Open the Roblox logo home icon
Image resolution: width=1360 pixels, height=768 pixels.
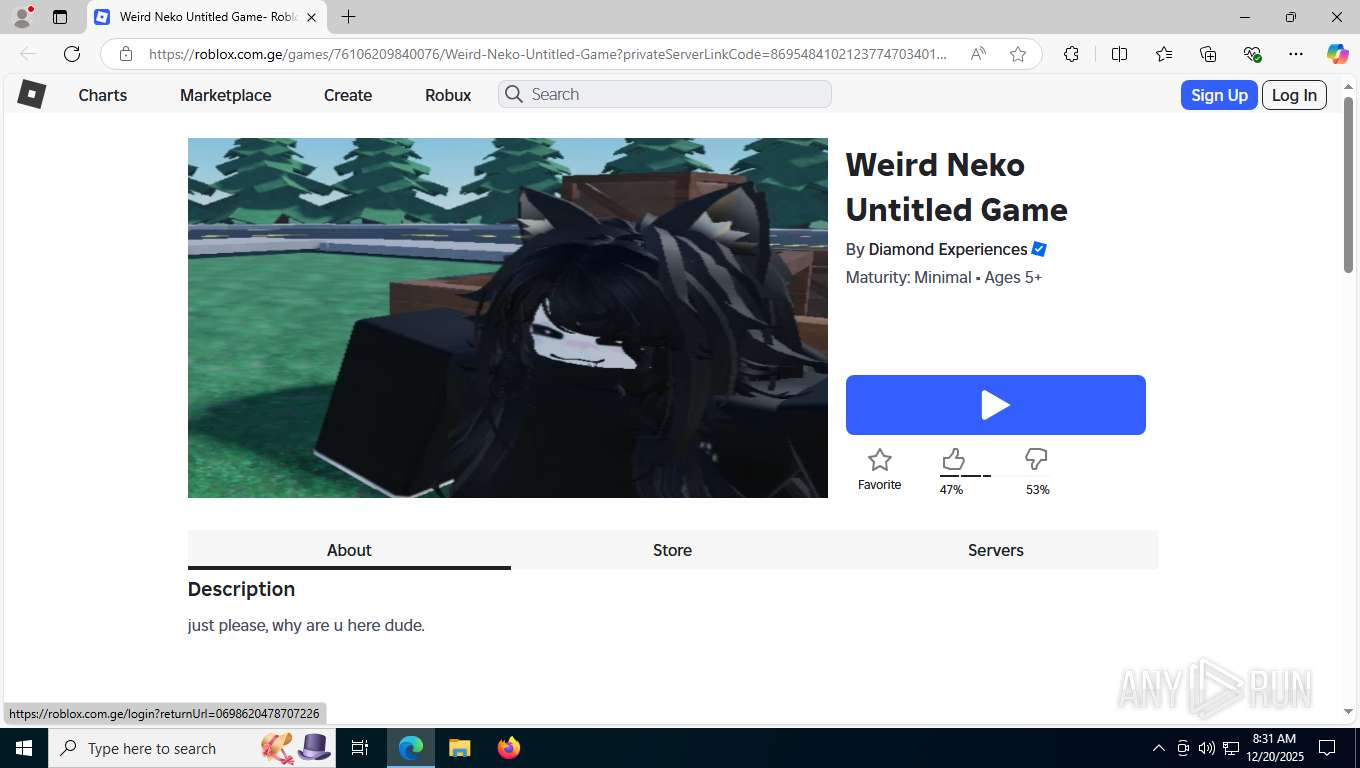click(32, 94)
